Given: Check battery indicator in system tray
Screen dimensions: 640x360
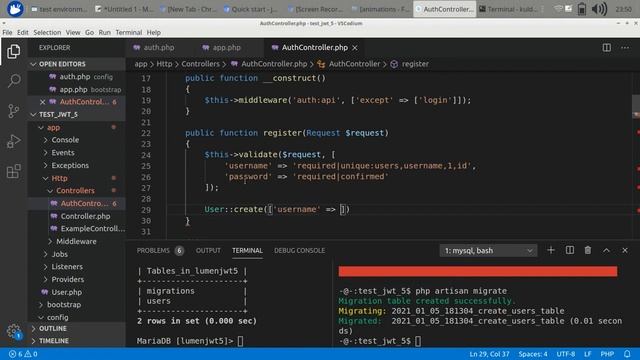Looking at the screenshot, I should [582, 9].
